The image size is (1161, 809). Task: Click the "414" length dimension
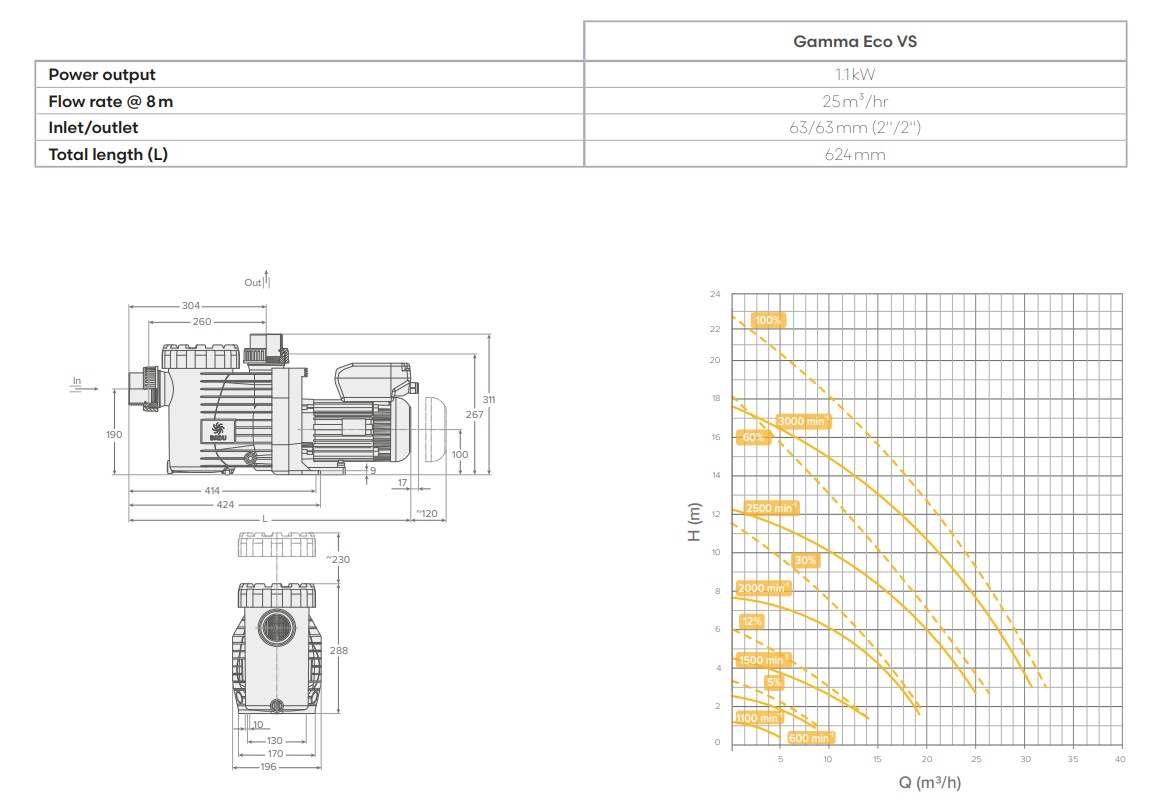coord(213,491)
